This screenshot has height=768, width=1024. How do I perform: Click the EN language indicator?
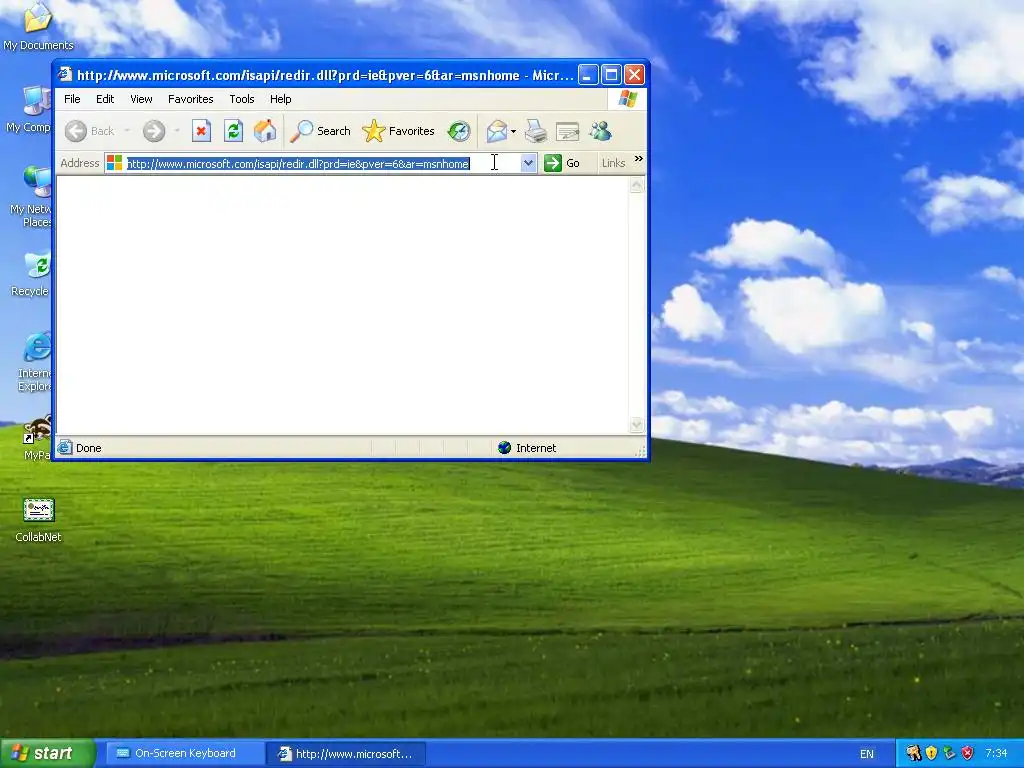[867, 754]
